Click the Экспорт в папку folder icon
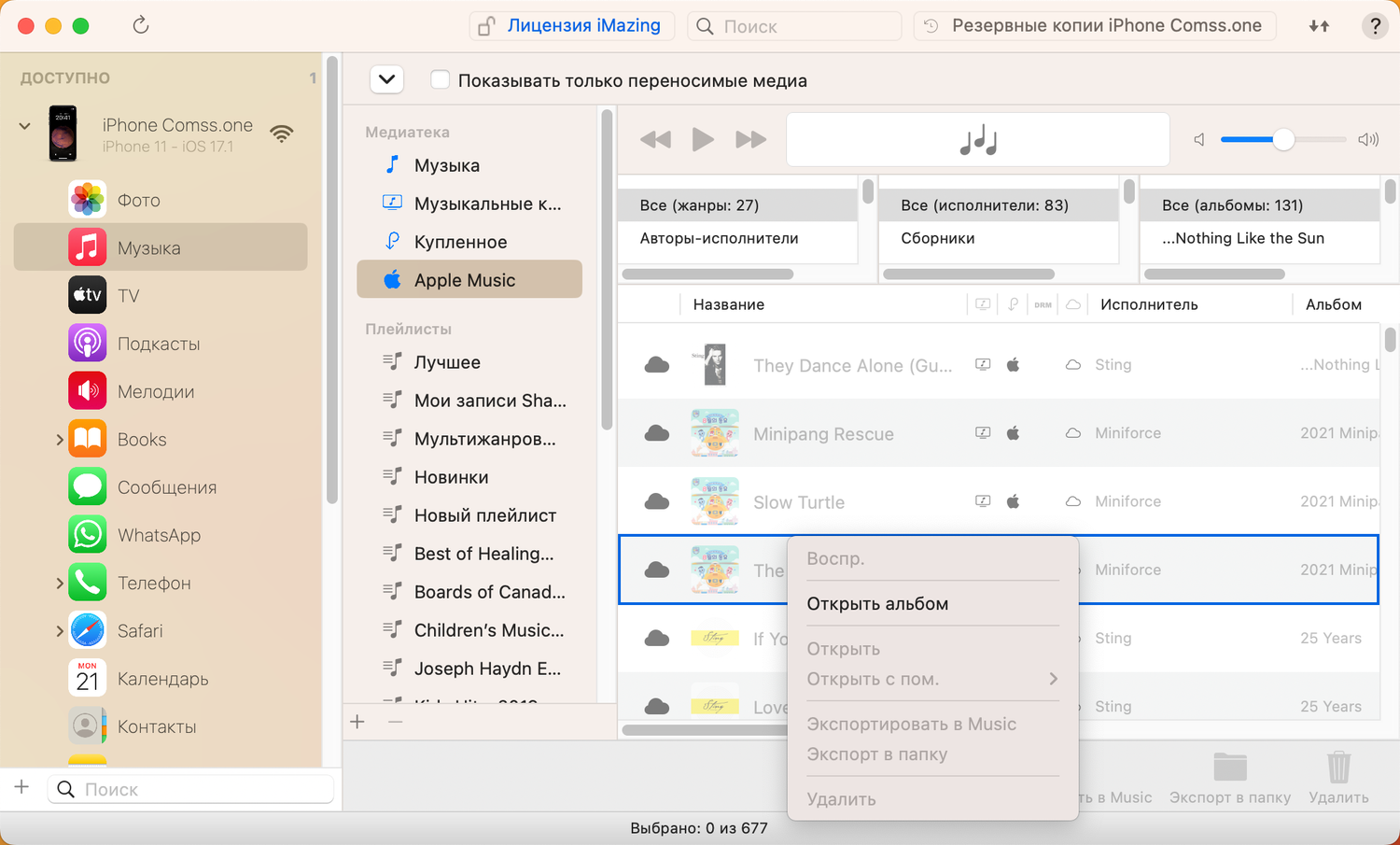 tap(1230, 767)
